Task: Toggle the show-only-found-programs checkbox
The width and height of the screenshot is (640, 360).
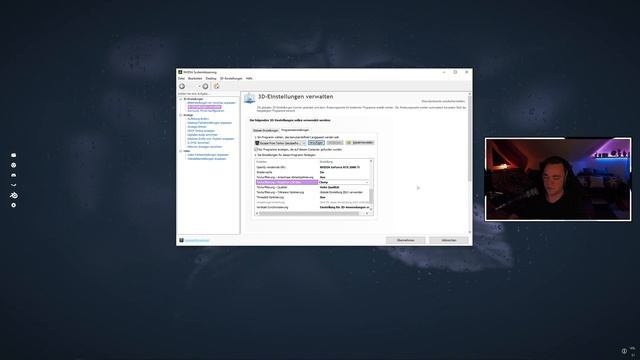Action: click(x=256, y=149)
